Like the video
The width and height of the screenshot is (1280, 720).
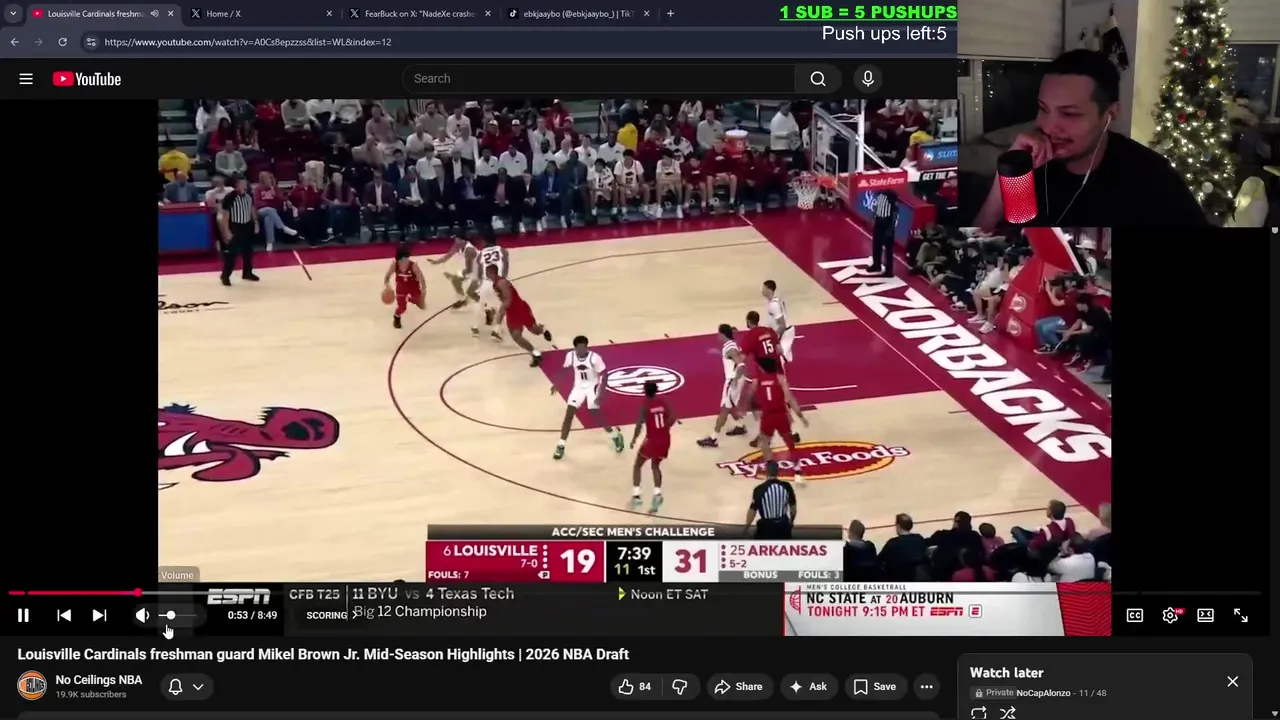tap(634, 686)
